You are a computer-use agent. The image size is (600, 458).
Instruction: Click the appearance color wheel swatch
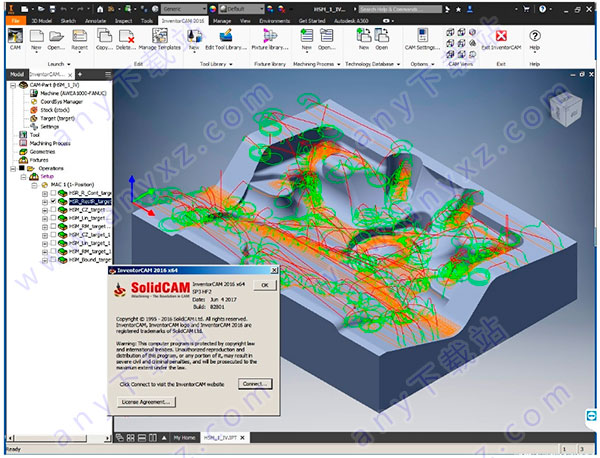click(x=213, y=9)
